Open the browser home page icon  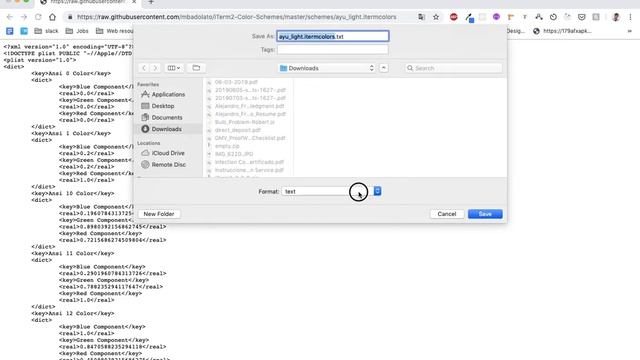pos(52,17)
